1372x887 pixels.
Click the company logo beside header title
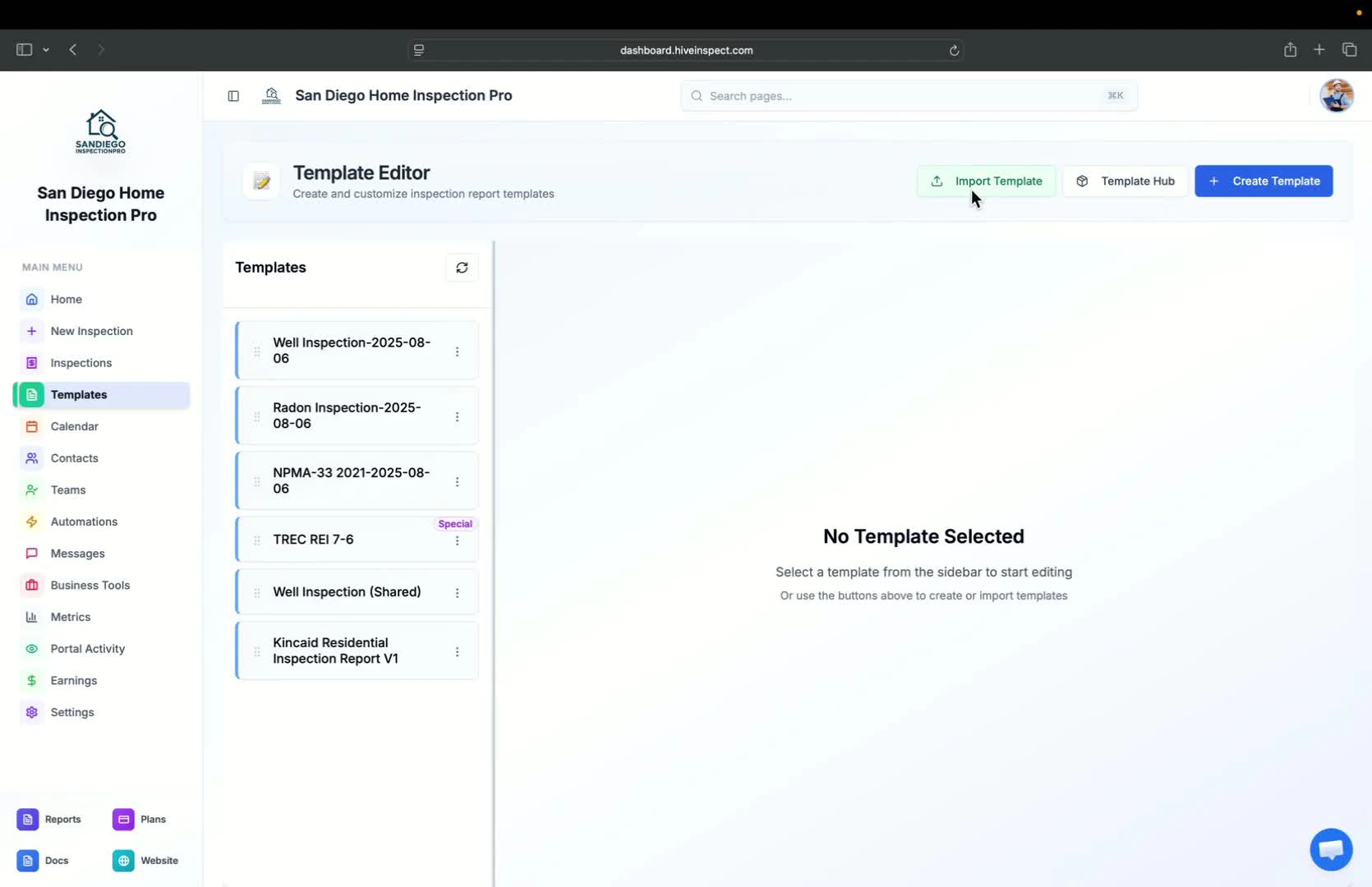point(271,96)
